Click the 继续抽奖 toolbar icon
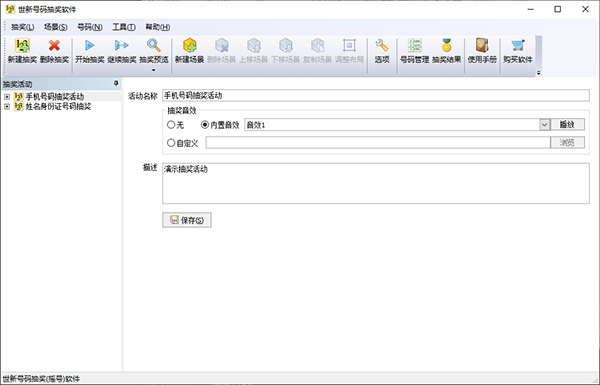The image size is (600, 385). (x=122, y=46)
